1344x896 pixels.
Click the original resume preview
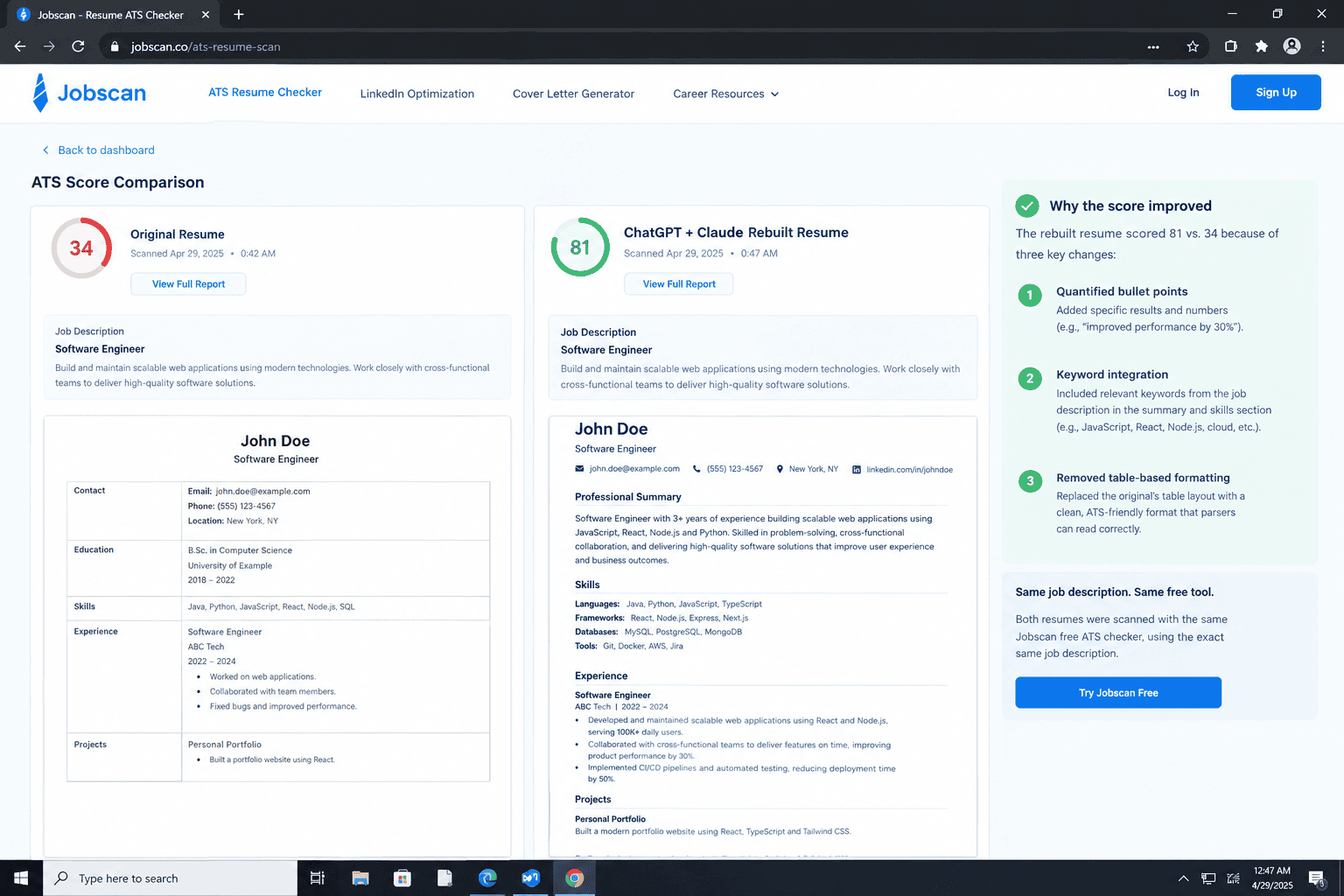click(277, 636)
